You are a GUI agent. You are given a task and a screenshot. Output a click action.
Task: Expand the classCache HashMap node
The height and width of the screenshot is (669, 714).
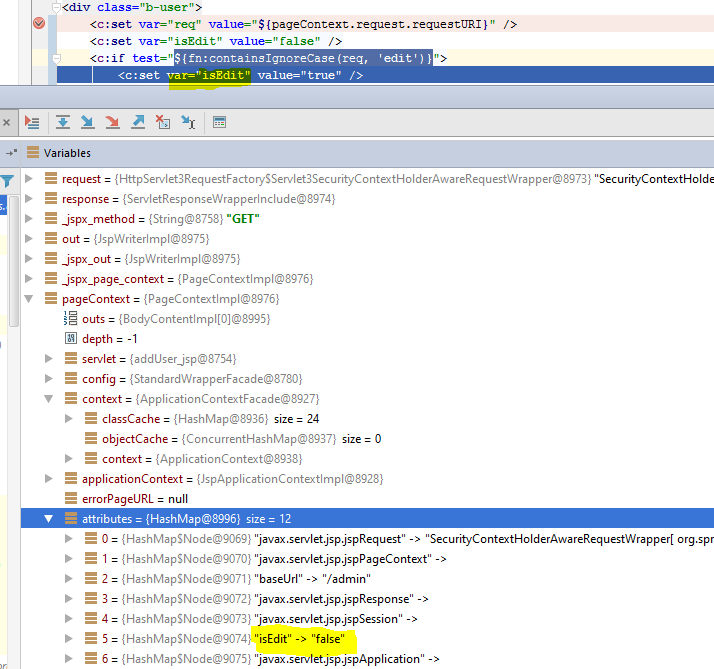69,419
